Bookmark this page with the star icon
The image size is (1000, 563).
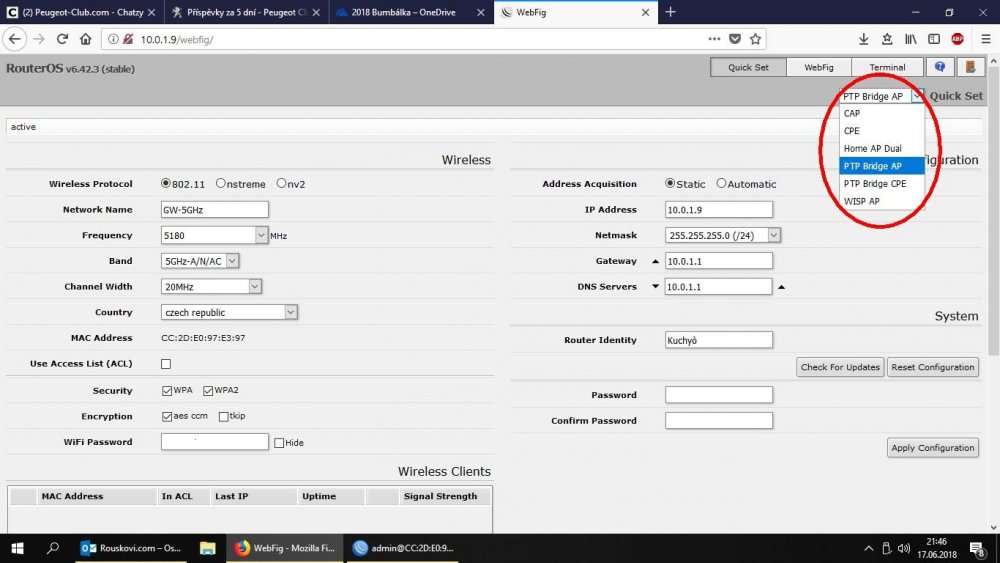756,39
